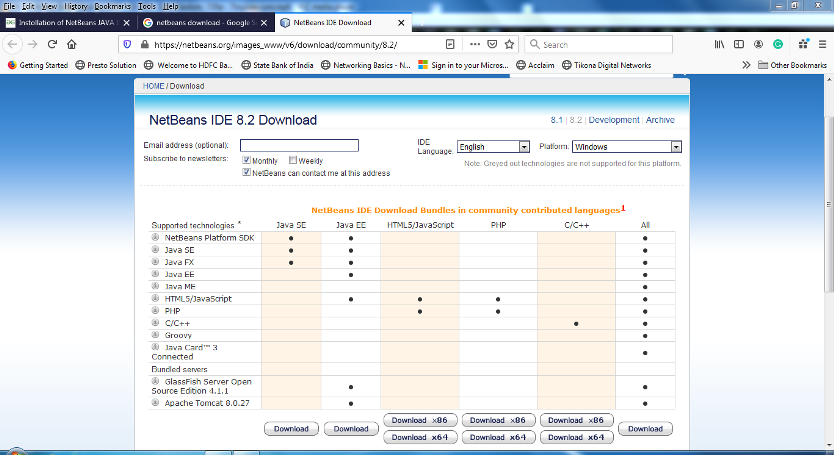The image size is (834, 455).
Task: Open page actions three-dot menu
Action: 475,44
